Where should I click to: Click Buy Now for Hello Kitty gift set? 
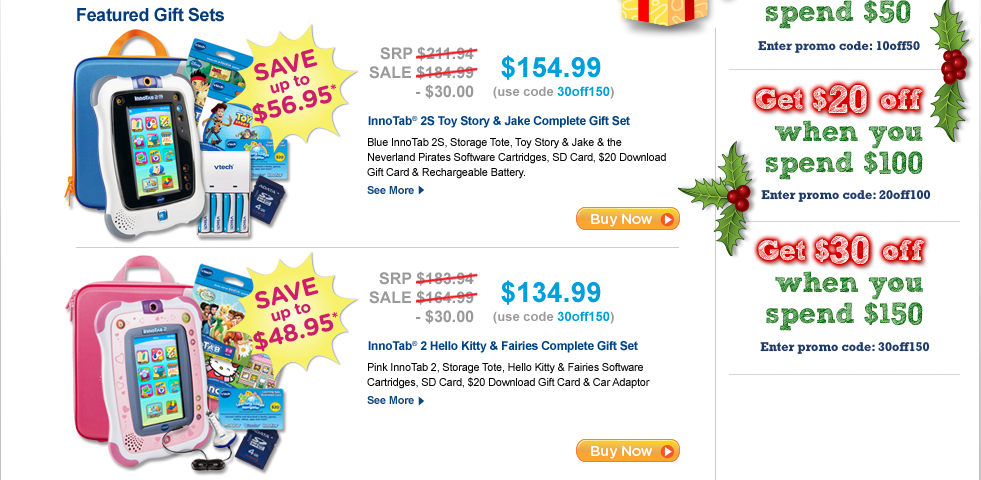point(628,451)
